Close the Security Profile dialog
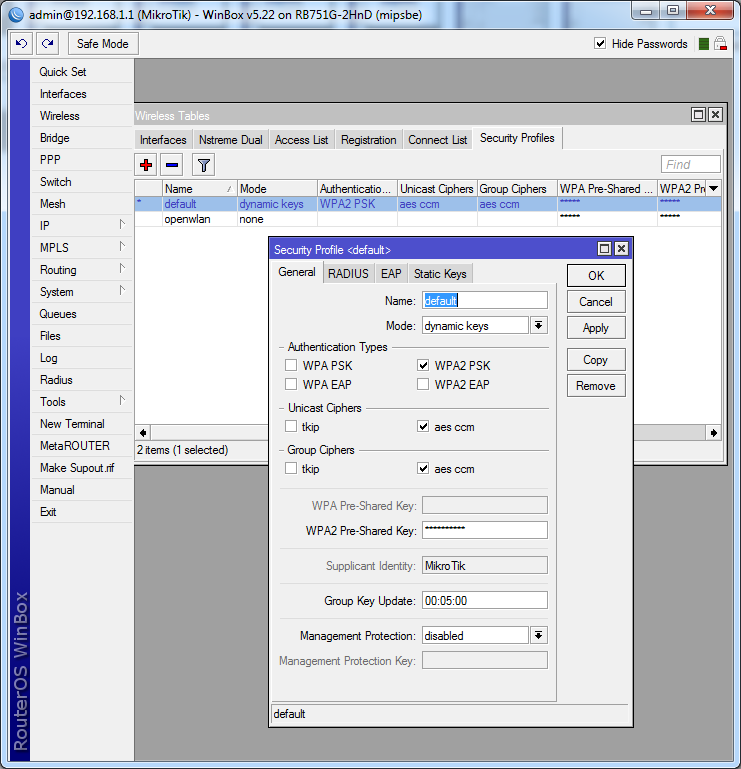 point(621,249)
